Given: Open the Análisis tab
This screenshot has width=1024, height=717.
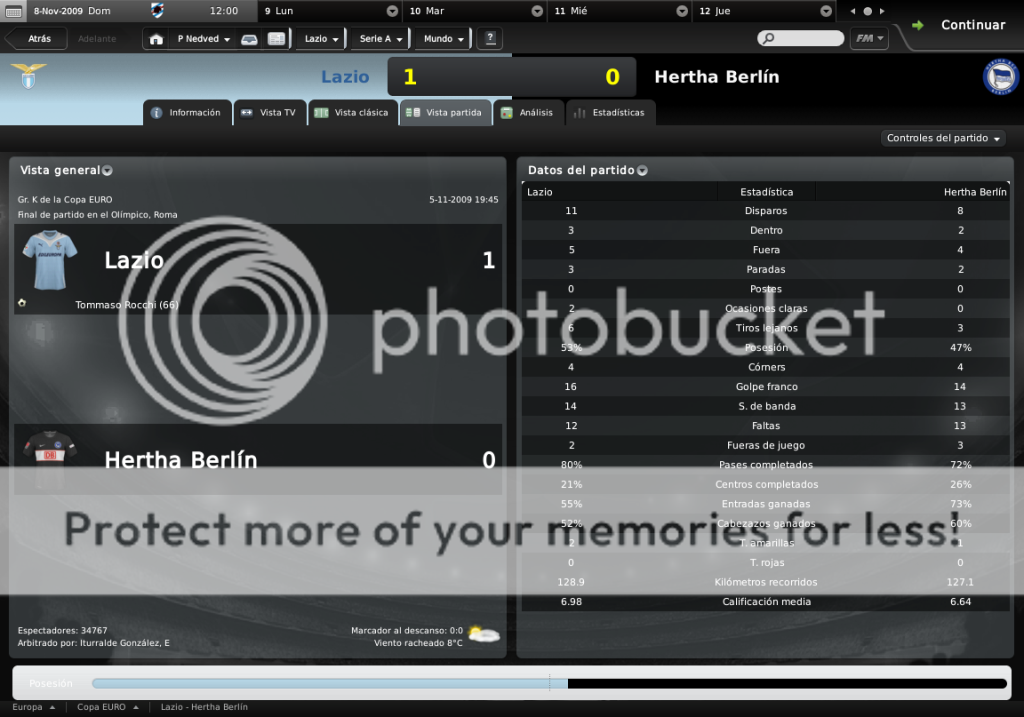Looking at the screenshot, I should 528,112.
